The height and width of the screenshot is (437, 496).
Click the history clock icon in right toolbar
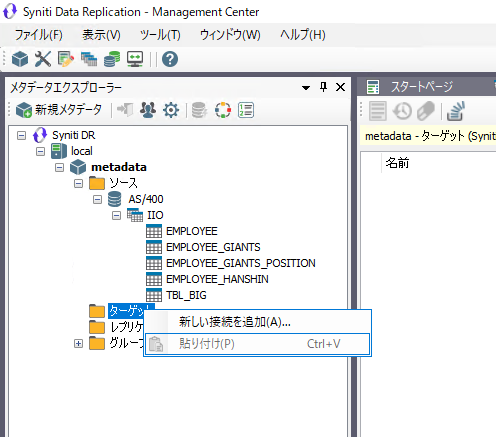pyautogui.click(x=402, y=111)
